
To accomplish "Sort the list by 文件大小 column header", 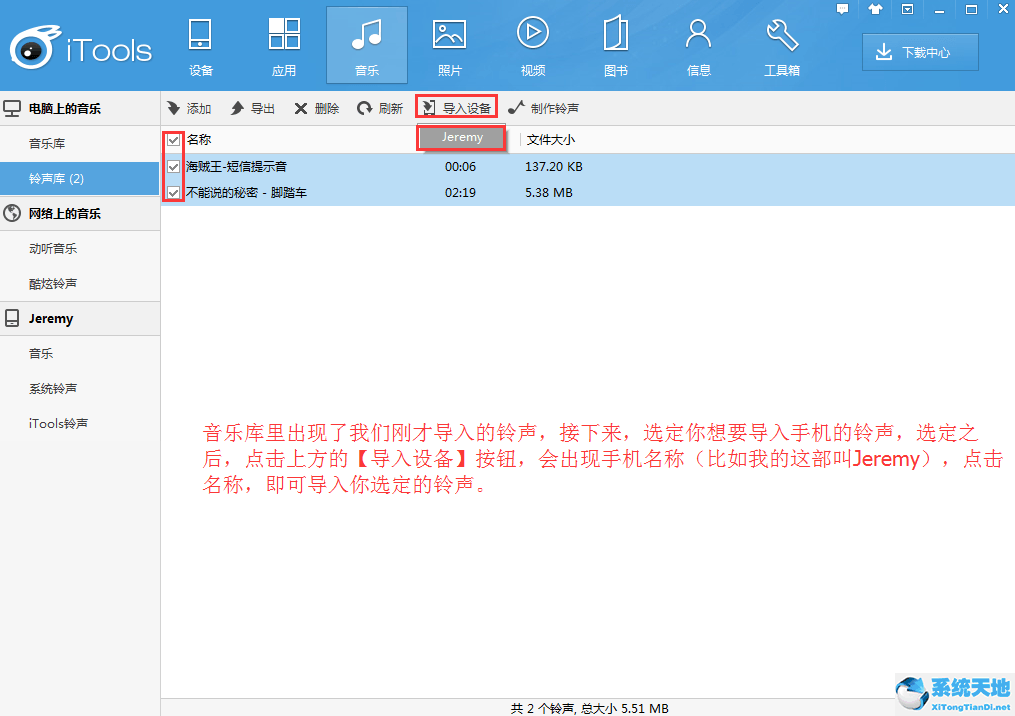I will 551,140.
